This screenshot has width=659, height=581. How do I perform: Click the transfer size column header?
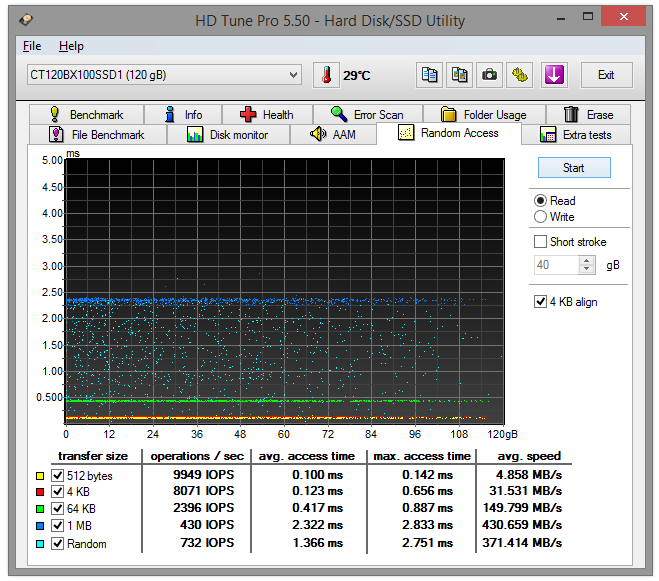(93, 456)
